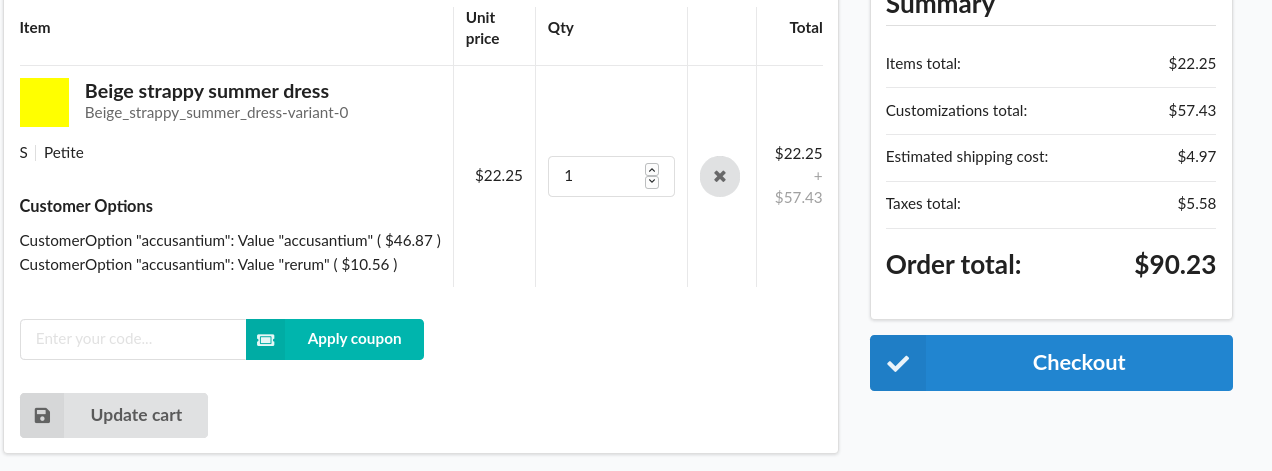Click the ticket icon beside Apply coupon

(x=266, y=340)
